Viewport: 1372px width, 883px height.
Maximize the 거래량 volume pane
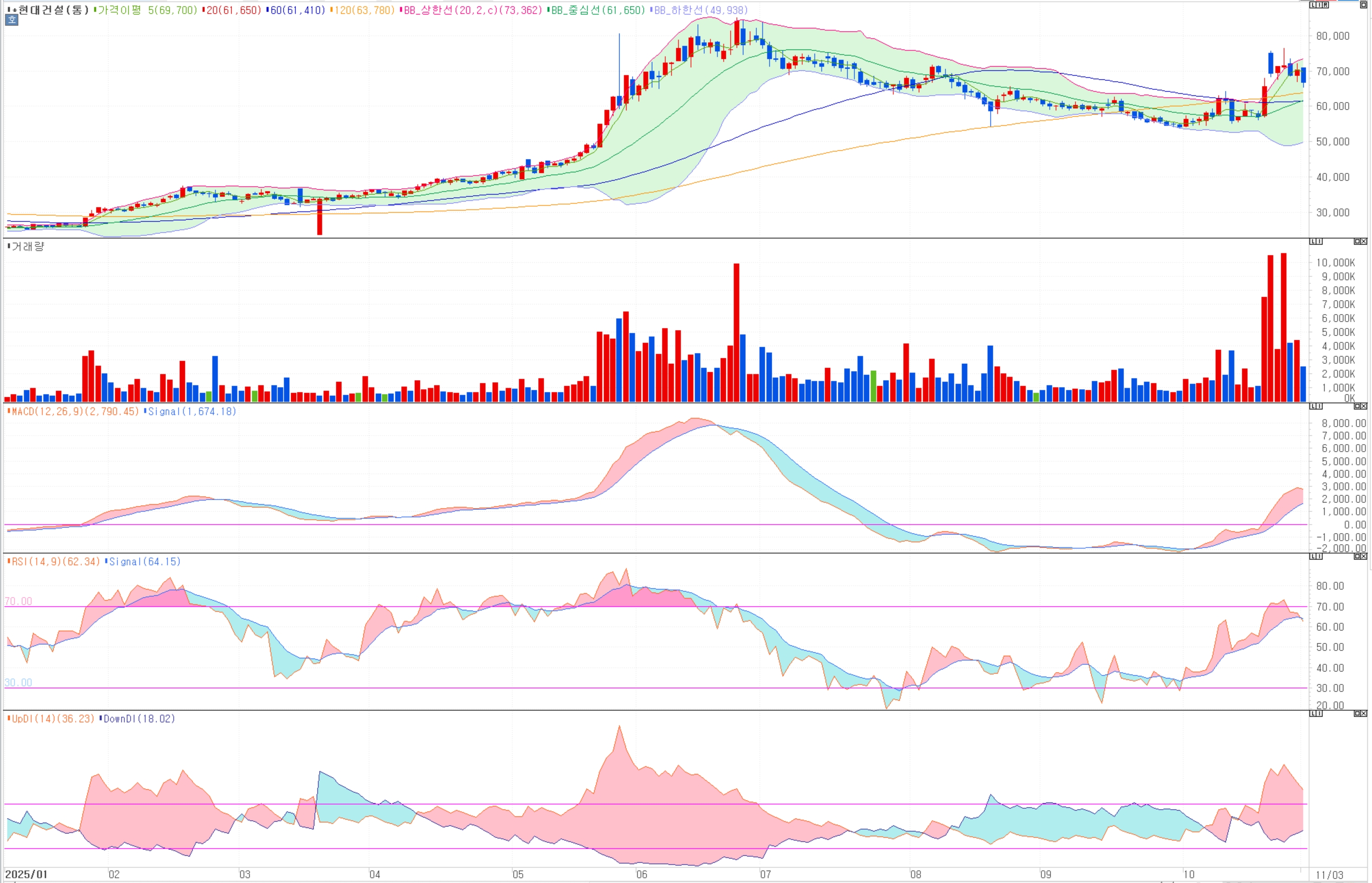(1357, 241)
